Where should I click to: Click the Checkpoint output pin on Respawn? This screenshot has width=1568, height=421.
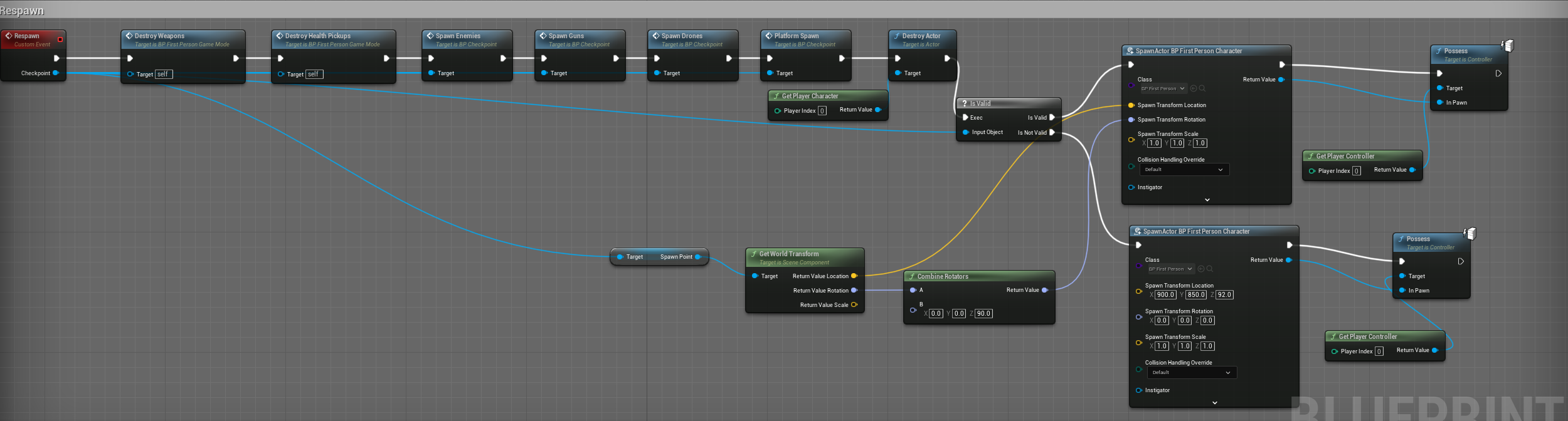click(x=56, y=73)
